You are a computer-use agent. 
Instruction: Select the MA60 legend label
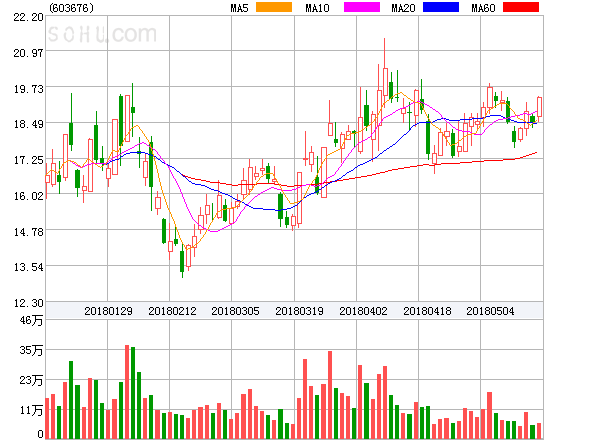tap(483, 8)
